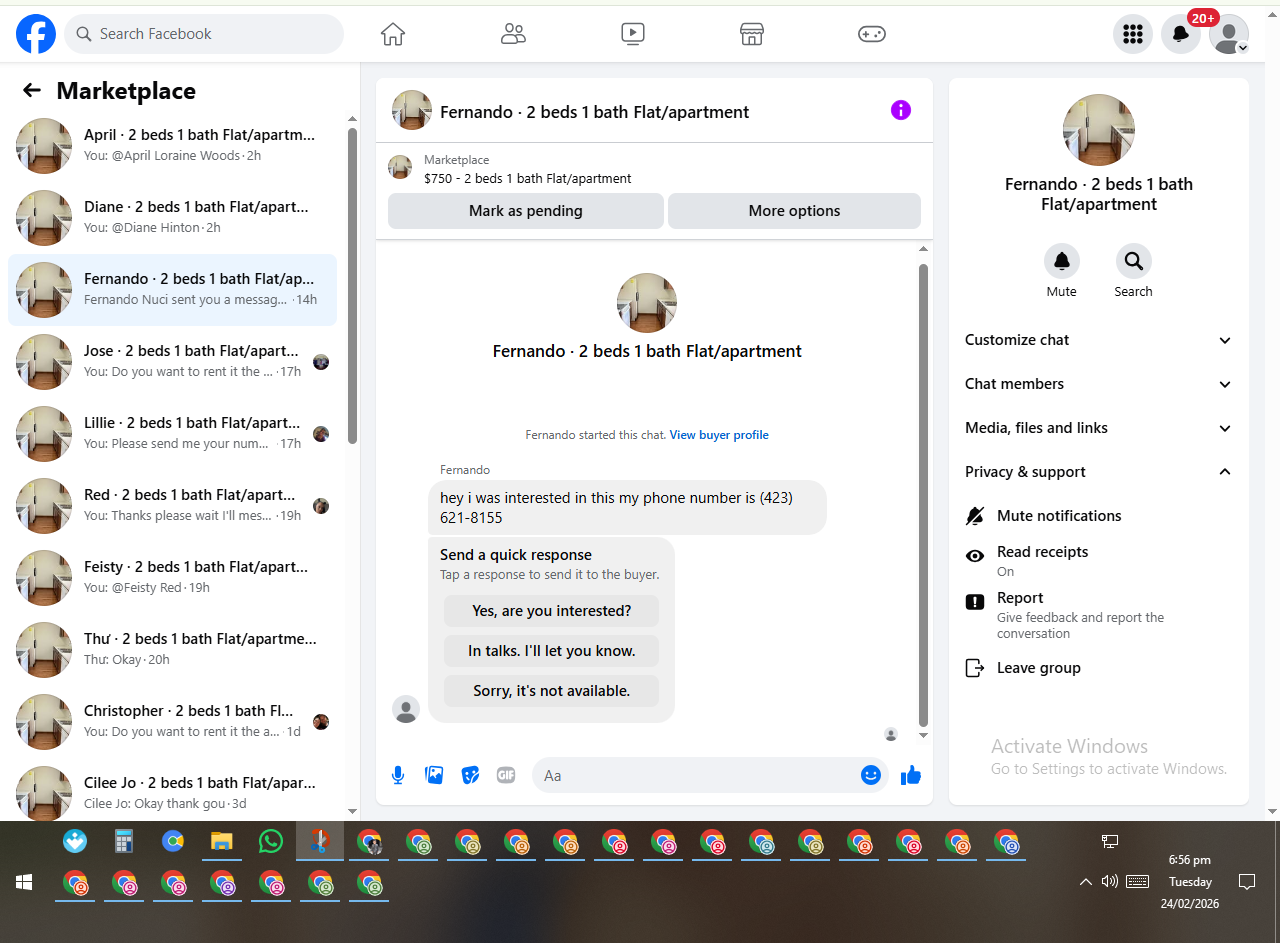This screenshot has width=1280, height=943.
Task: Open the Watch video icon
Action: 633,34
